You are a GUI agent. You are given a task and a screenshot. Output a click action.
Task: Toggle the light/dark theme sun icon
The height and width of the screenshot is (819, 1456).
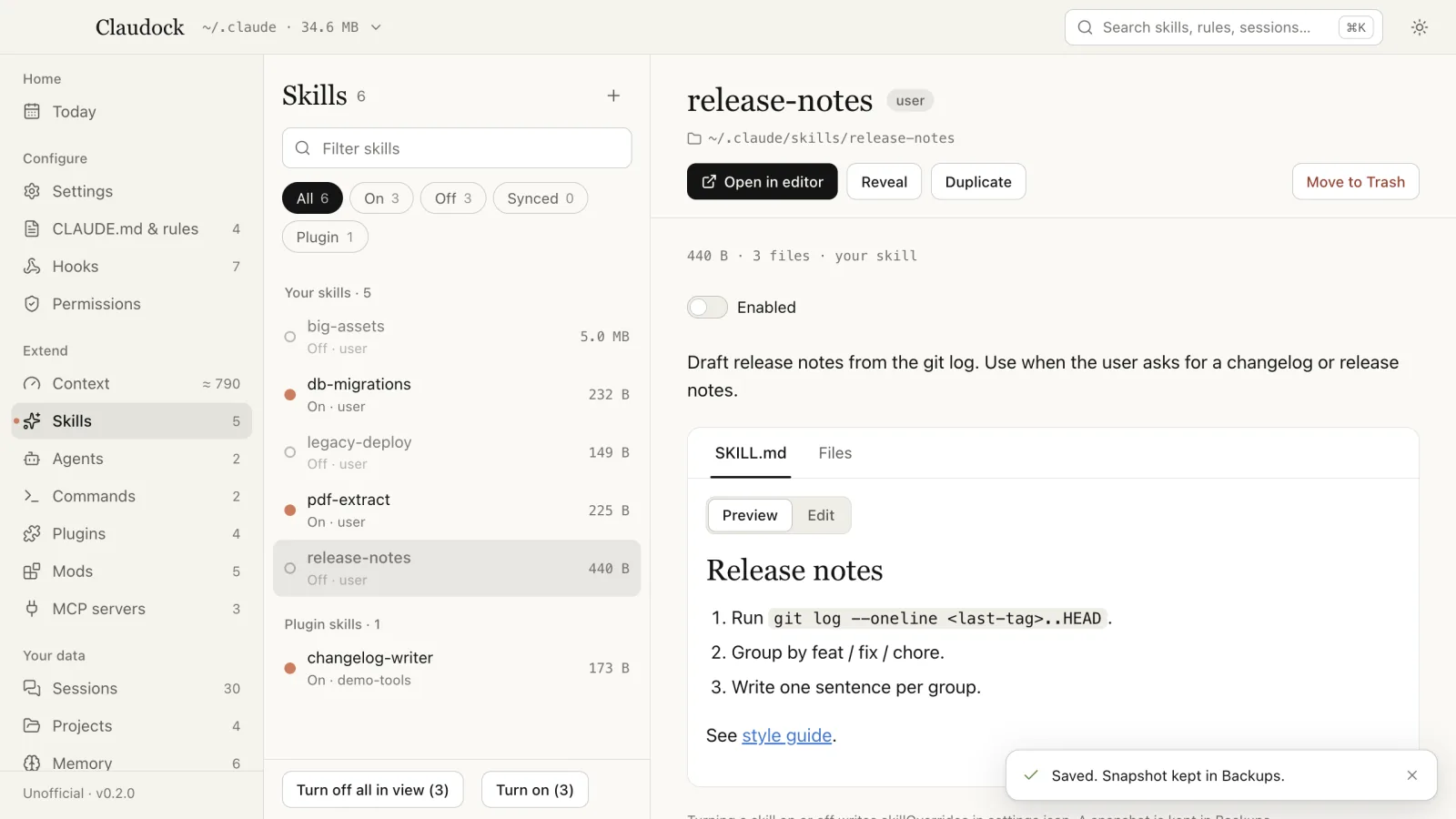1419,27
